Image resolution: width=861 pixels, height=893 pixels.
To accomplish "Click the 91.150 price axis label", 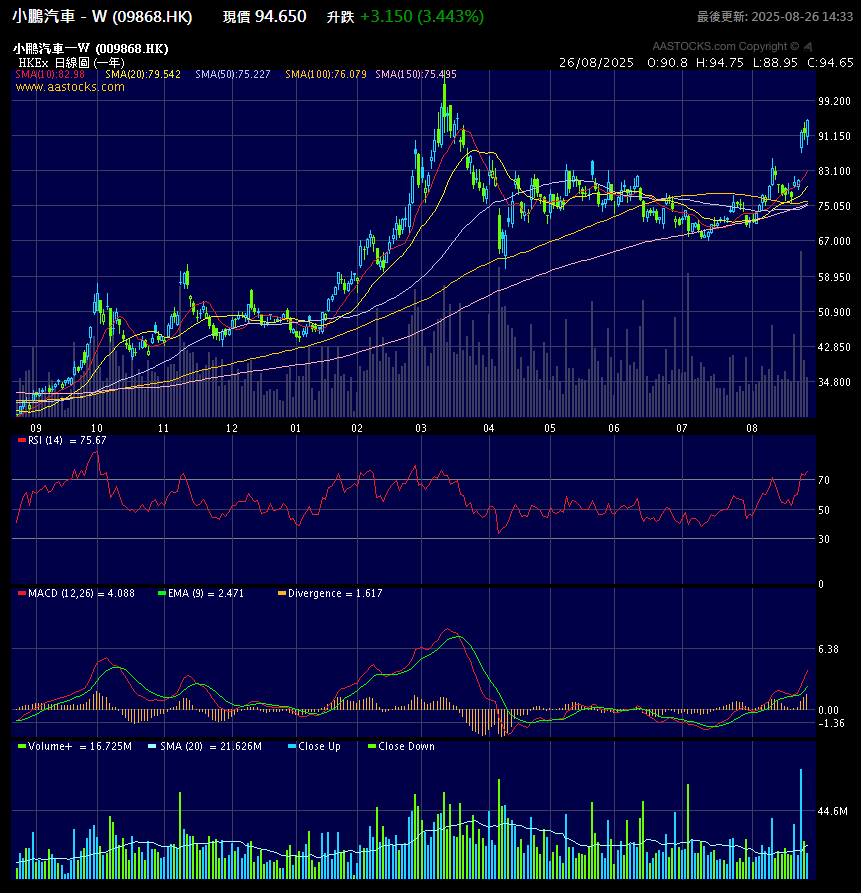I will (x=834, y=136).
